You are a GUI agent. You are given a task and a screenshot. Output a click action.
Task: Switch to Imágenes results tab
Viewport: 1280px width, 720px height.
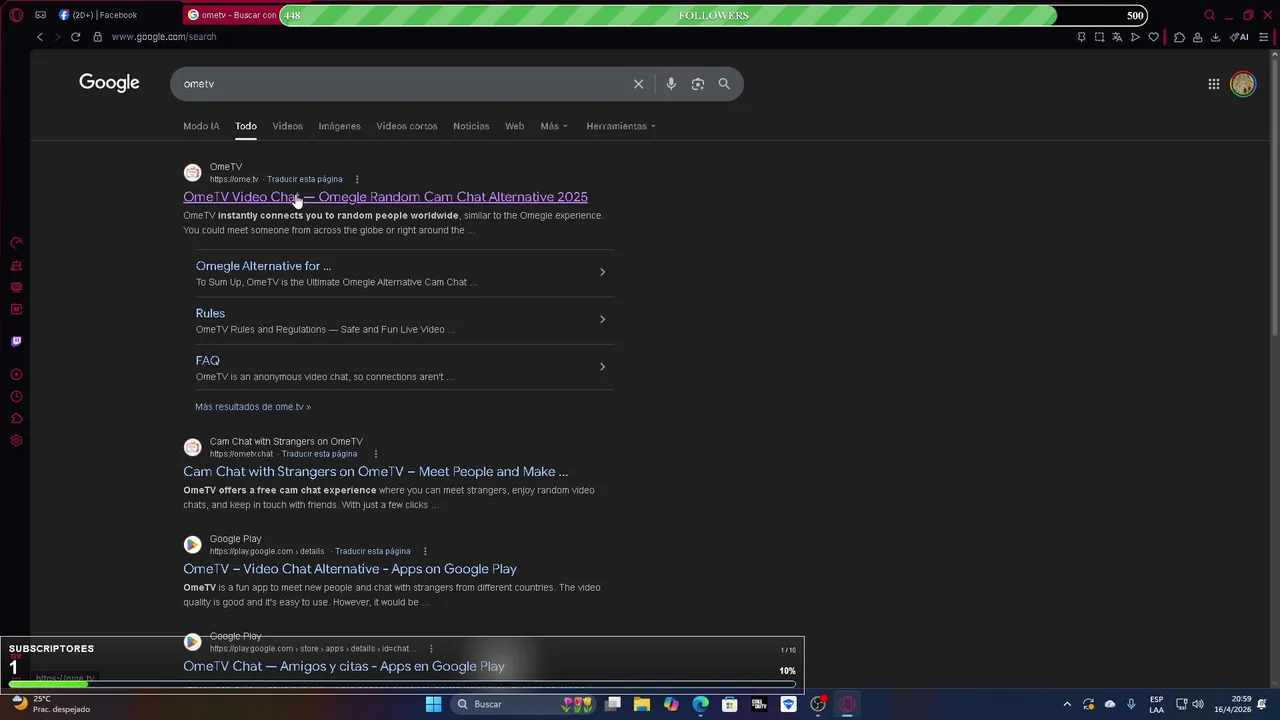[x=339, y=126]
